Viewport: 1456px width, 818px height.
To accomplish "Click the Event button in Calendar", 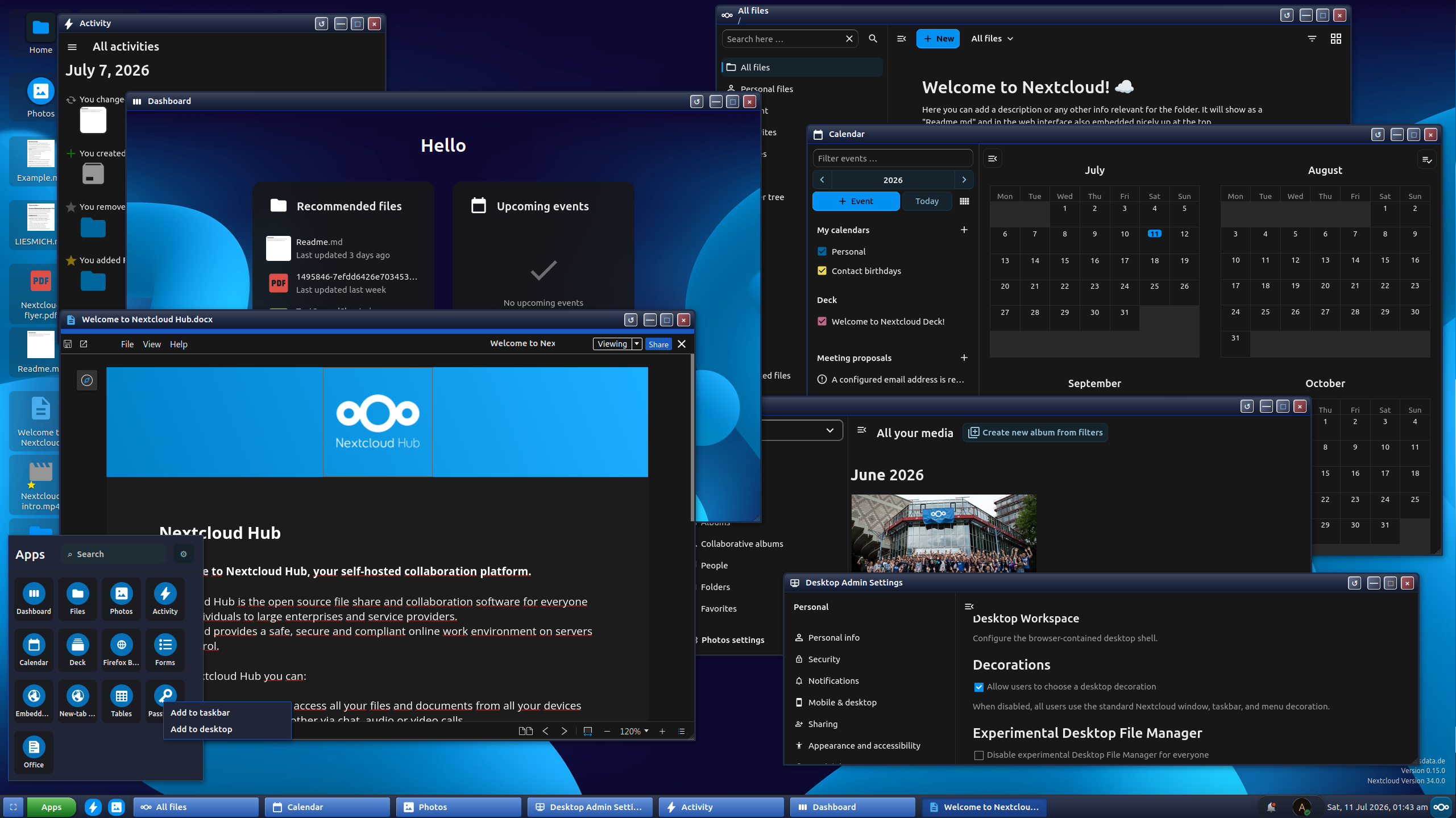I will click(856, 201).
